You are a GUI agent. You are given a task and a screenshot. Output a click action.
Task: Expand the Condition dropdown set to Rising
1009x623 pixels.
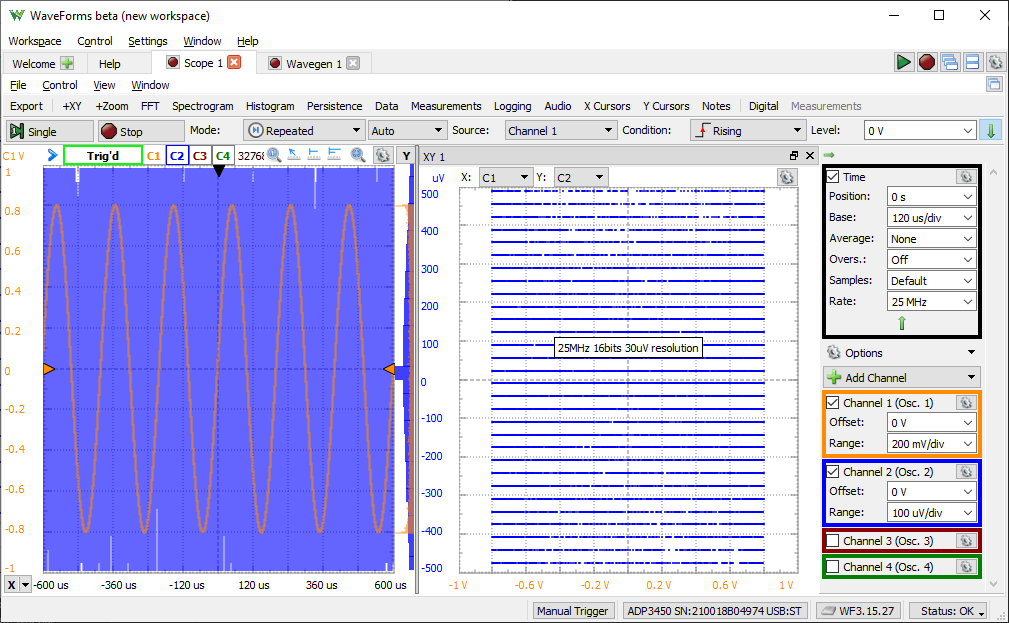click(747, 131)
